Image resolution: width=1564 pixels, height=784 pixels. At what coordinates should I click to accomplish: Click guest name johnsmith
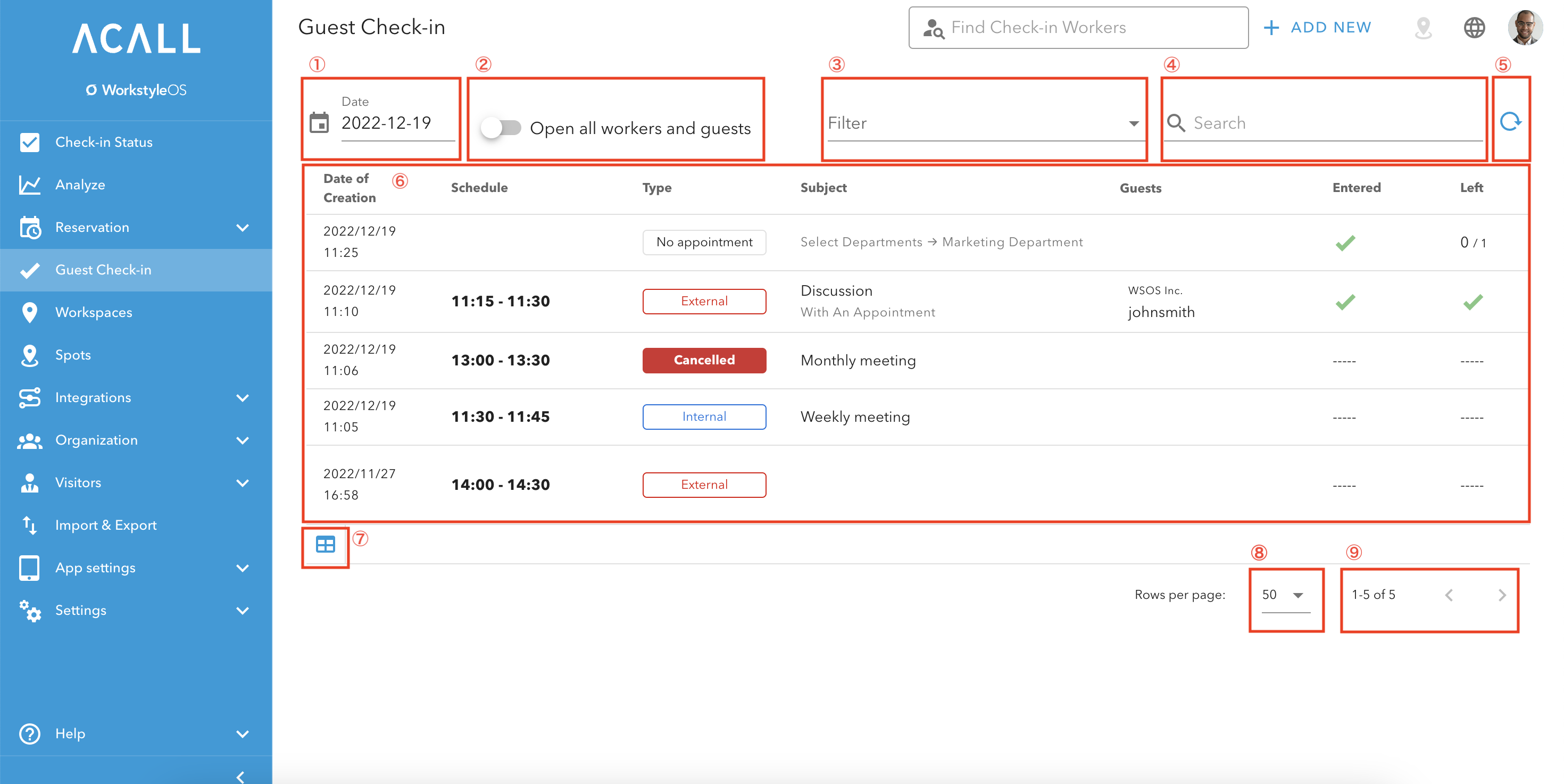coord(1161,312)
